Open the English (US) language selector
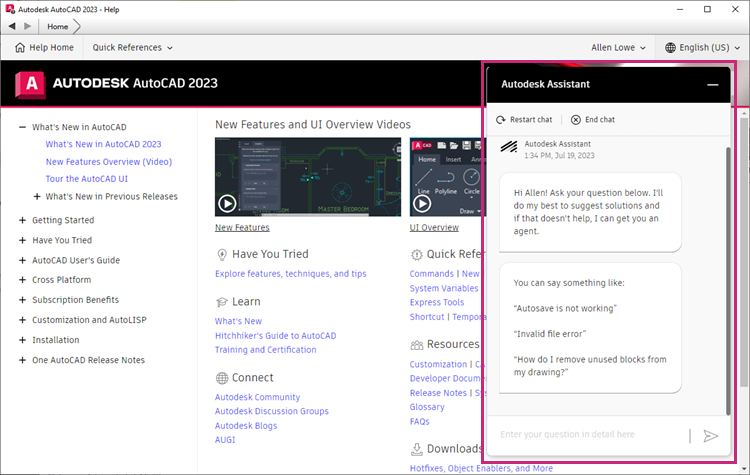Screen dimensions: 750x475 [702, 47]
